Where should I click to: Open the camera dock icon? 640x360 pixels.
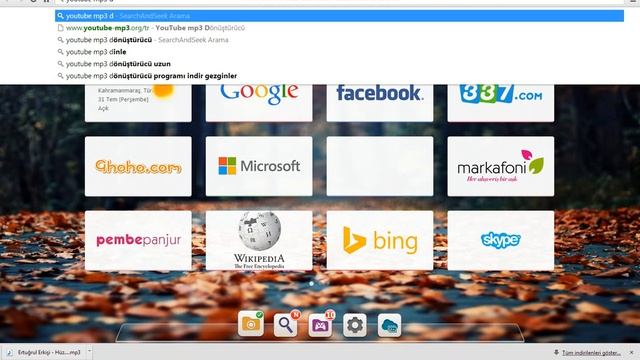[x=251, y=324]
